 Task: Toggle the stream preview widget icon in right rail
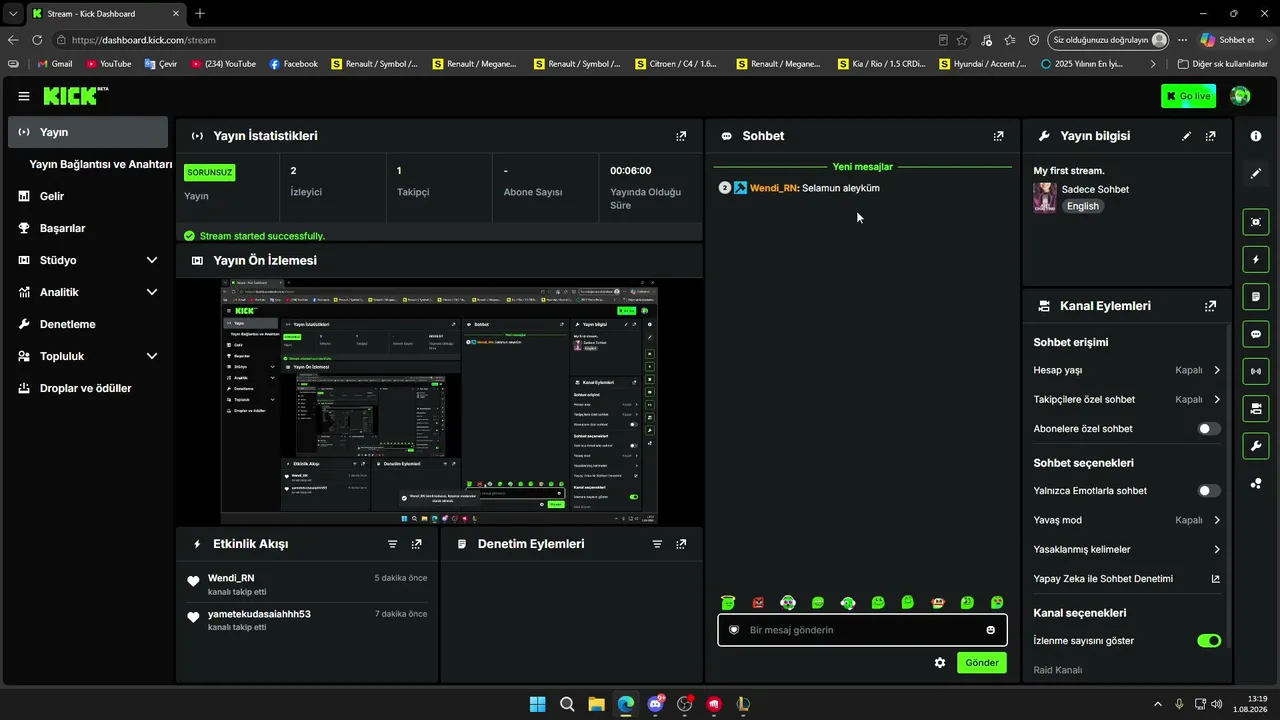click(x=1256, y=222)
